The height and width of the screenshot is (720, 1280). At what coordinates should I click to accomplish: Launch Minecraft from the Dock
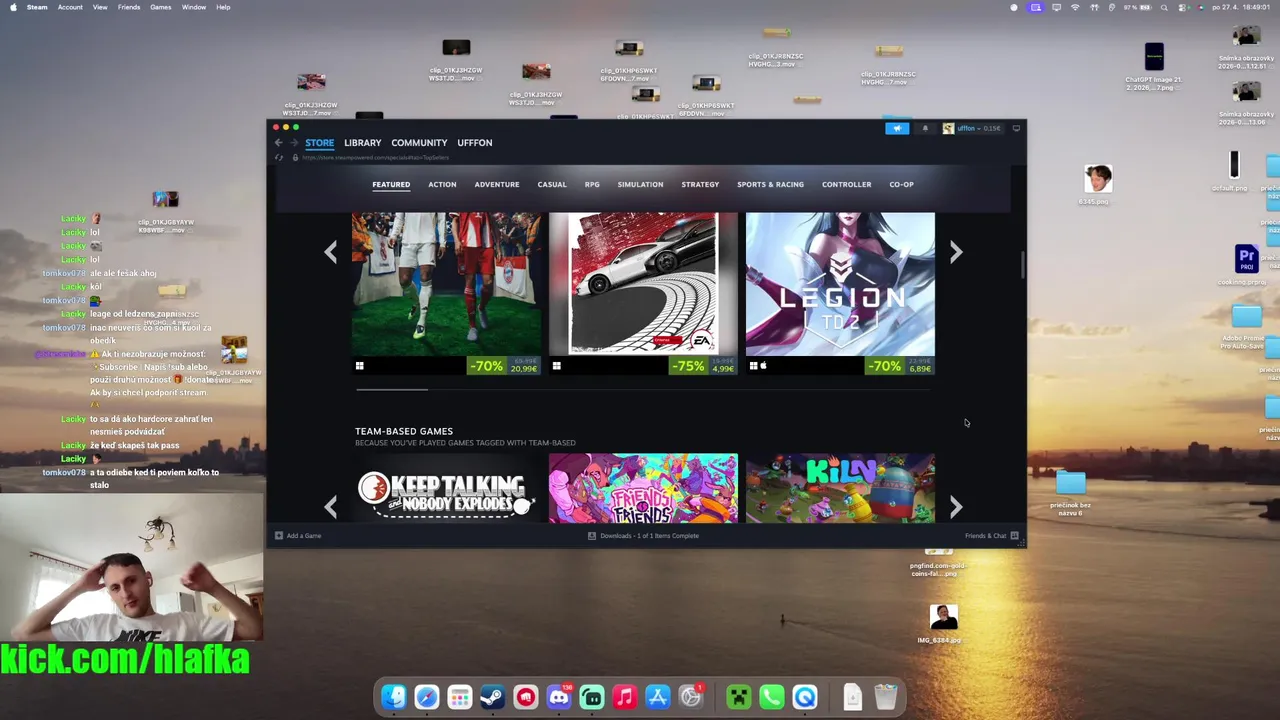click(x=739, y=697)
